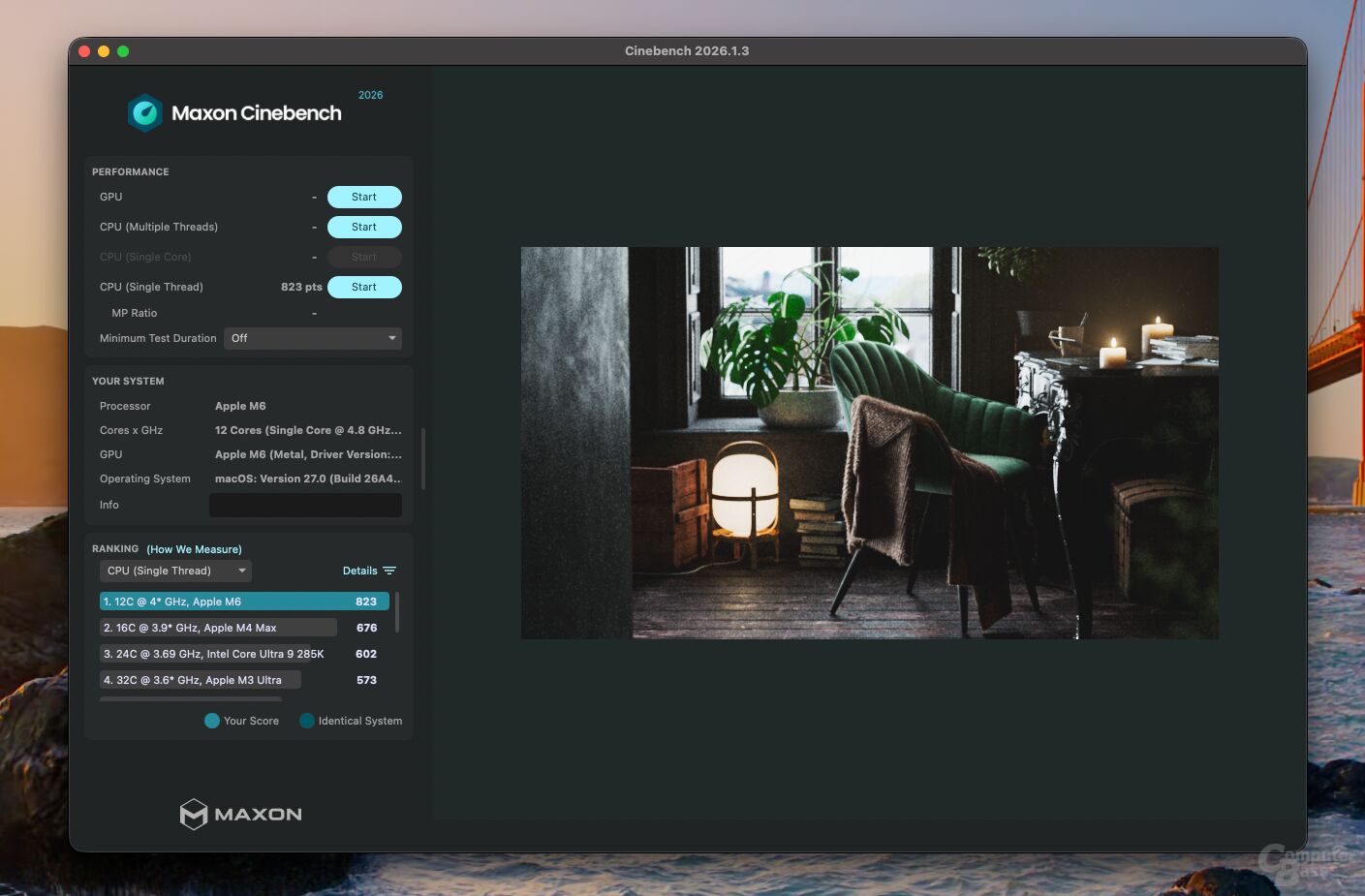The image size is (1365, 896).
Task: Click the '573' score in ranking
Action: (x=366, y=680)
